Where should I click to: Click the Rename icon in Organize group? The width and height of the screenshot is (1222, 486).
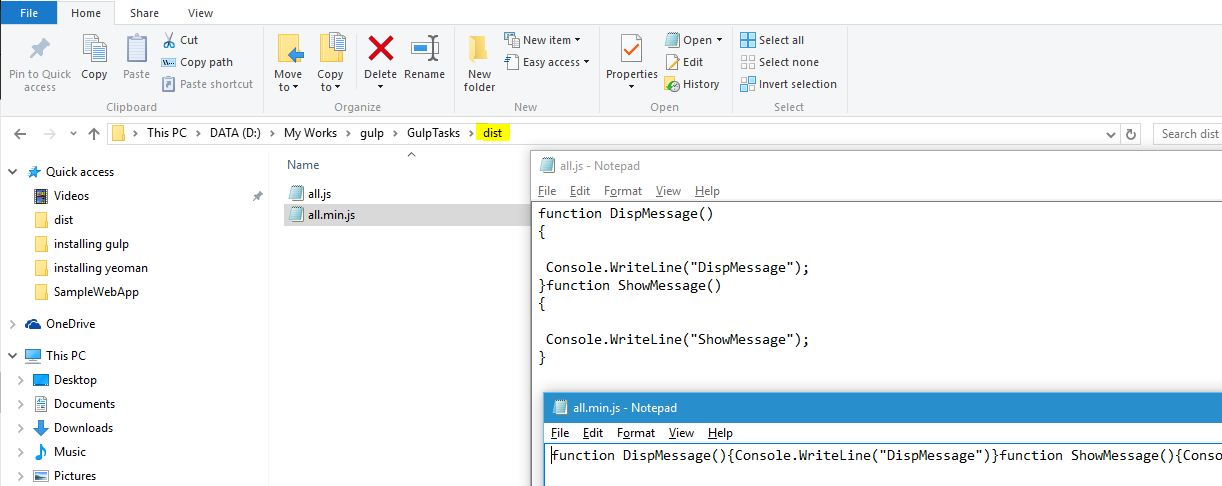tap(425, 50)
